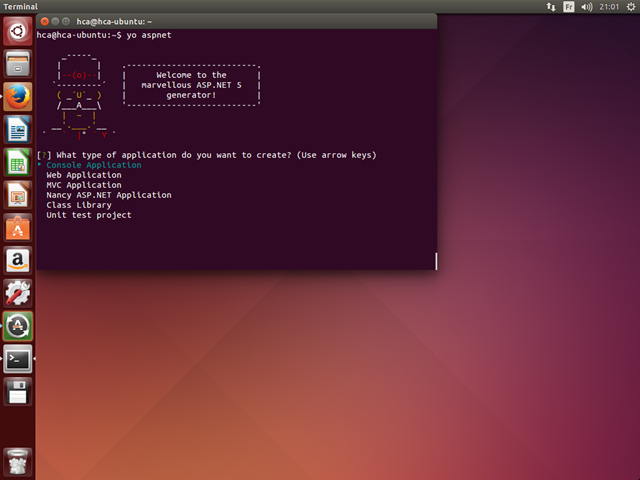The height and width of the screenshot is (480, 640).
Task: Click the 'Welcome to the' banner text
Action: pos(191,75)
